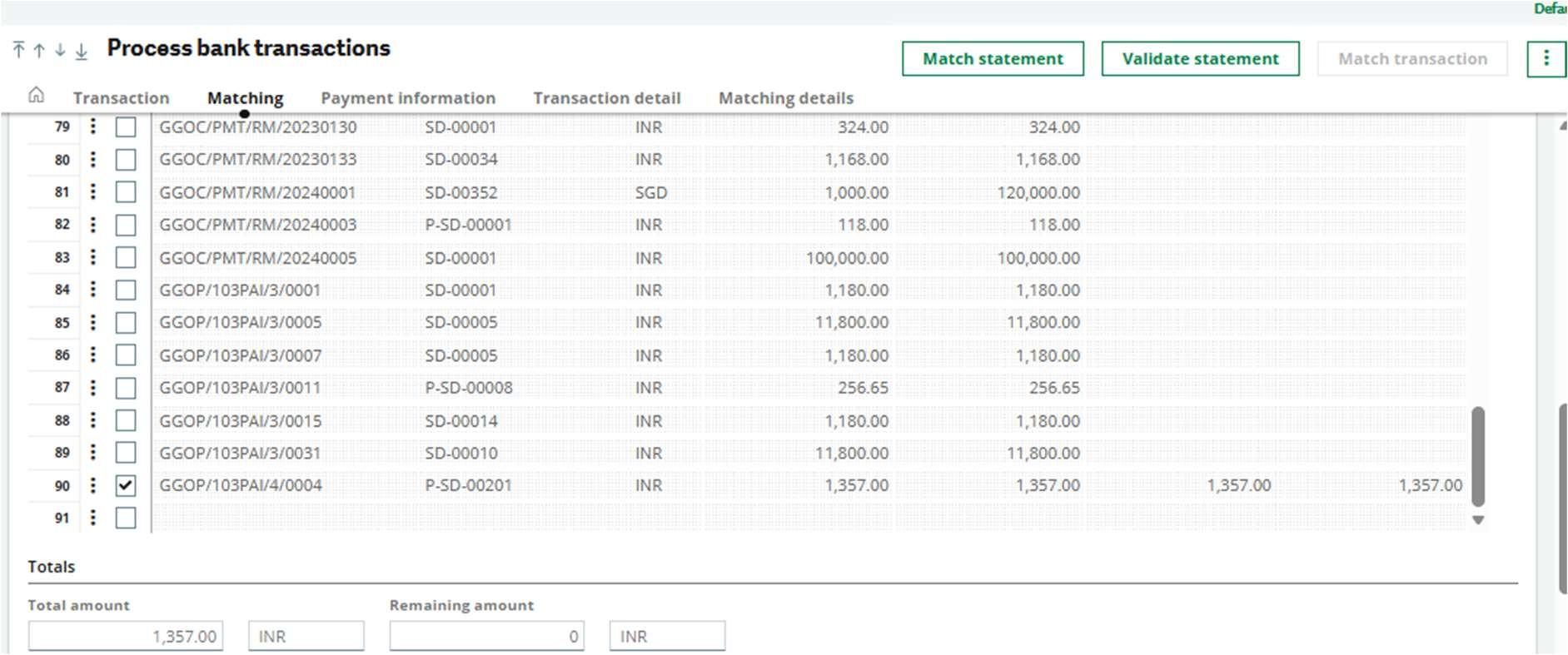Select the checkbox on row 87
Viewport: 1568px width, 655px height.
(126, 388)
